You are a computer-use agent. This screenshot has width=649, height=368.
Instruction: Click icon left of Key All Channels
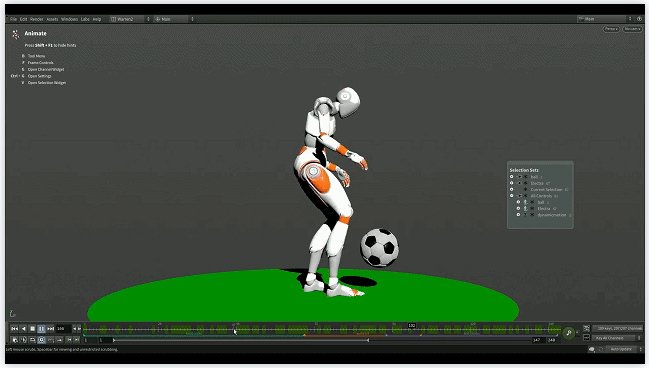click(587, 338)
